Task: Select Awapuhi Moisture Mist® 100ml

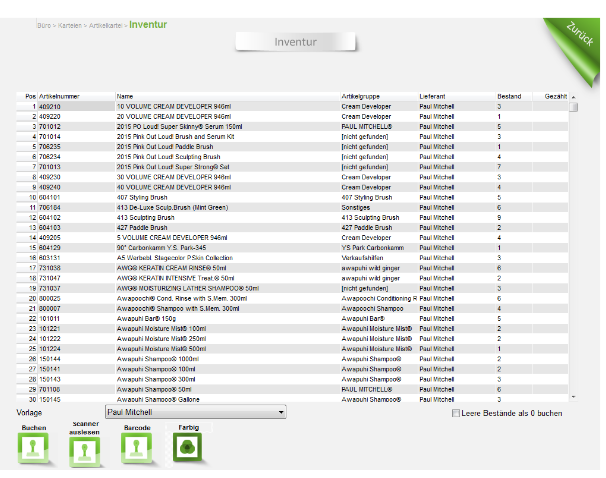Action: click(162, 328)
